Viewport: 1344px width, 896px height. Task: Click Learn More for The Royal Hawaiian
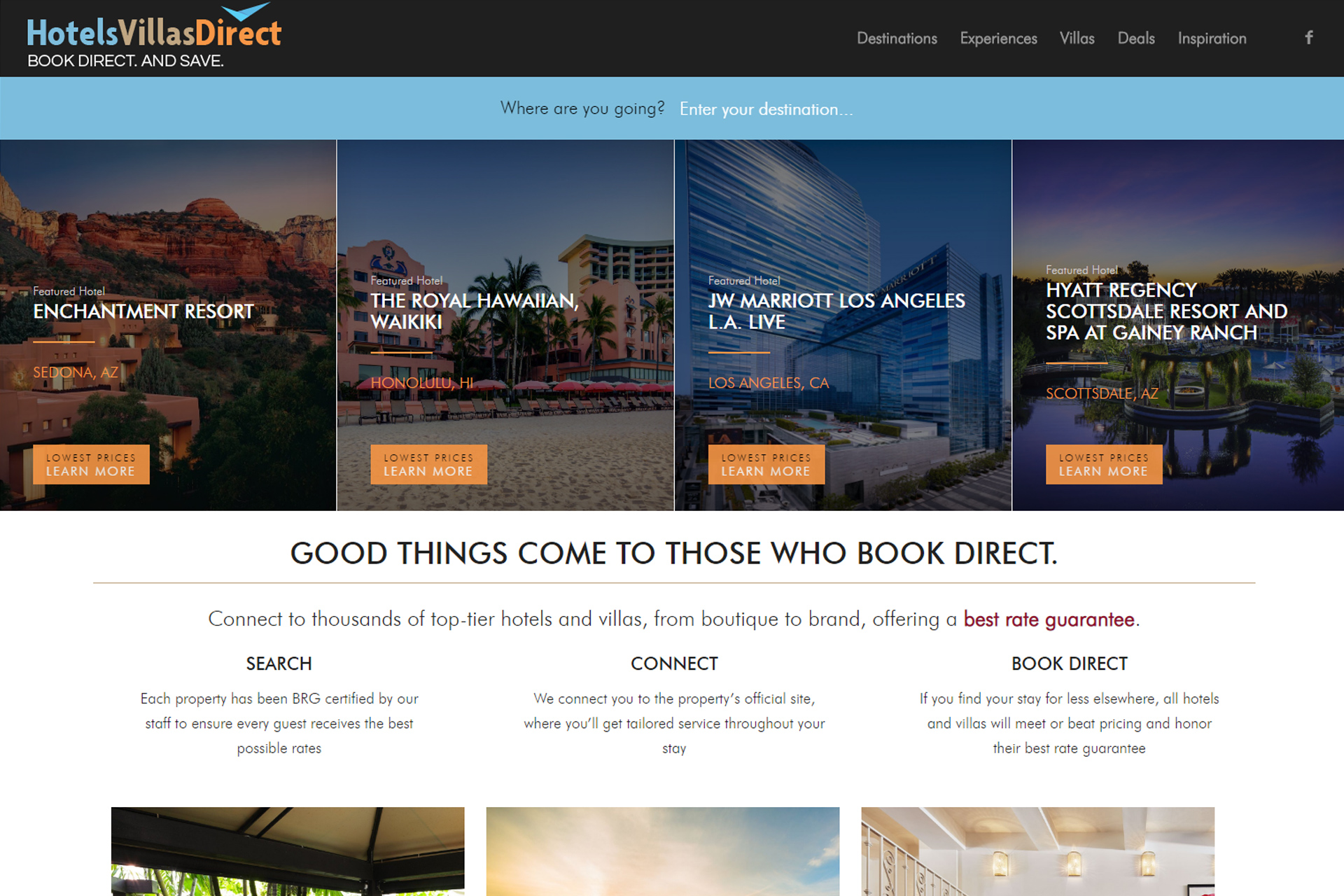point(428,464)
